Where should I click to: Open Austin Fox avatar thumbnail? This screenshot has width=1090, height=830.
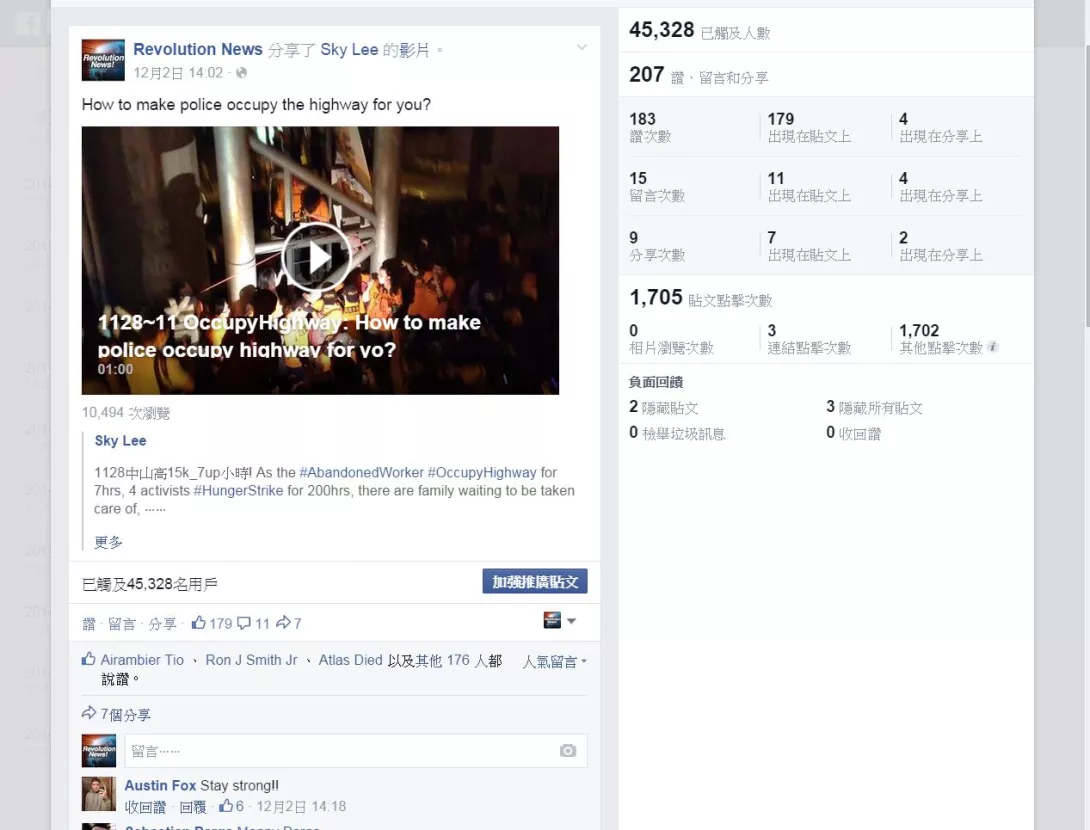99,794
